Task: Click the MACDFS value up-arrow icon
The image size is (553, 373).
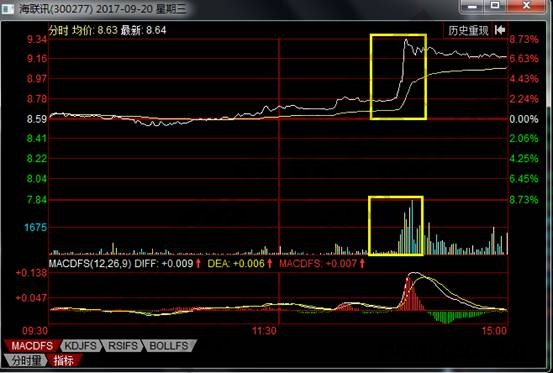Action: pos(362,263)
